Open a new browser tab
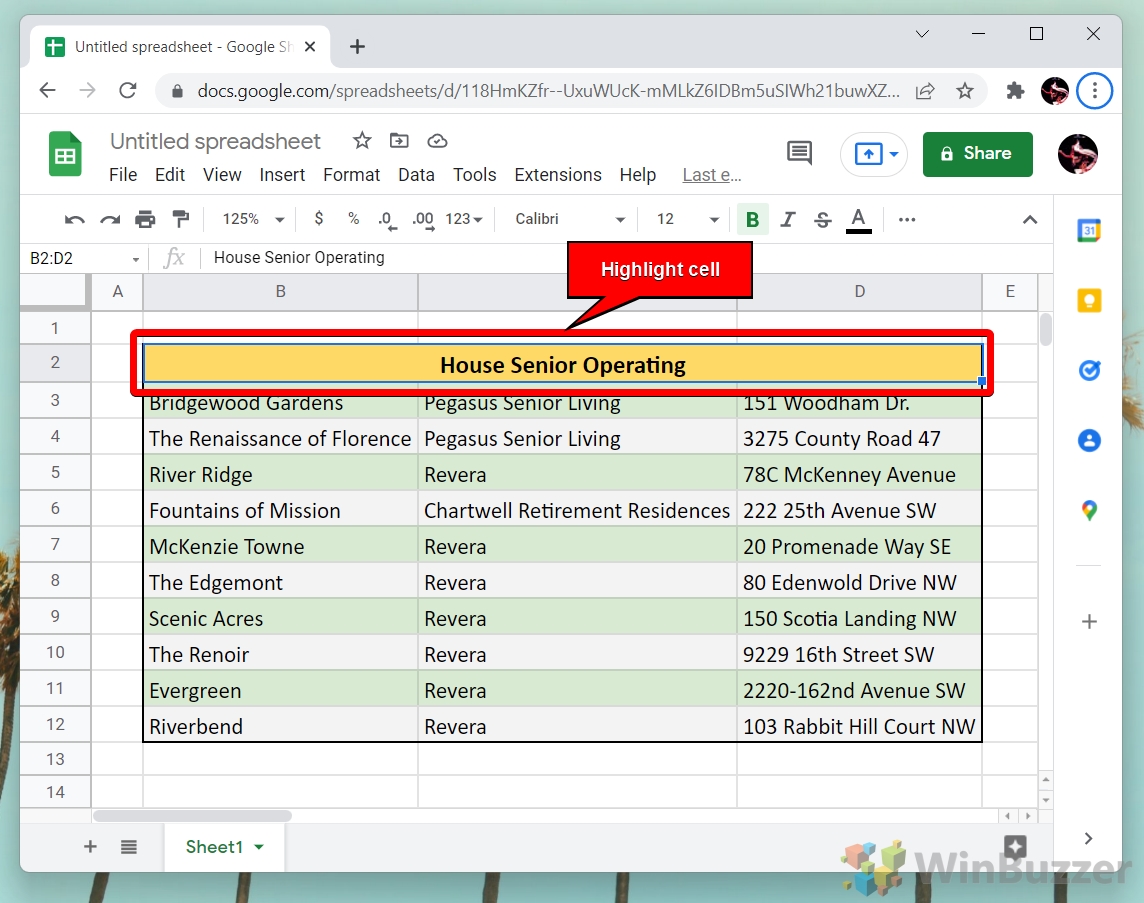The width and height of the screenshot is (1144, 903). (x=357, y=47)
